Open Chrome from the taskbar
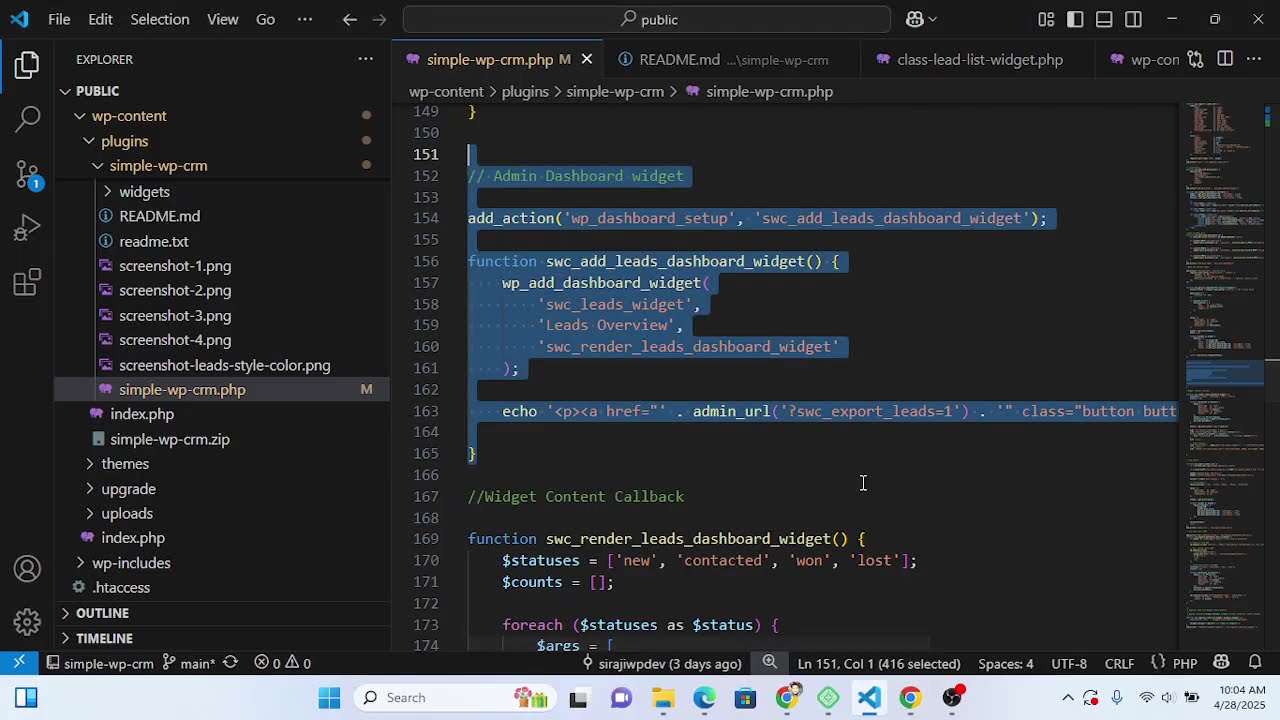 (x=910, y=698)
